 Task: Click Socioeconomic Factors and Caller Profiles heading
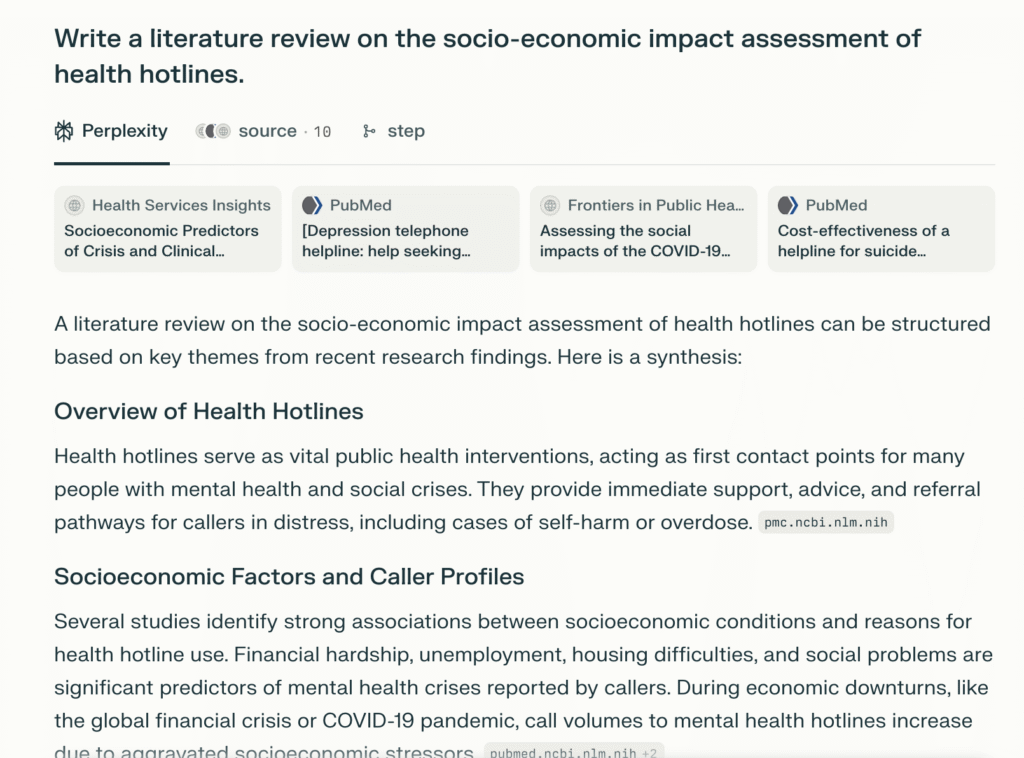[x=289, y=577]
